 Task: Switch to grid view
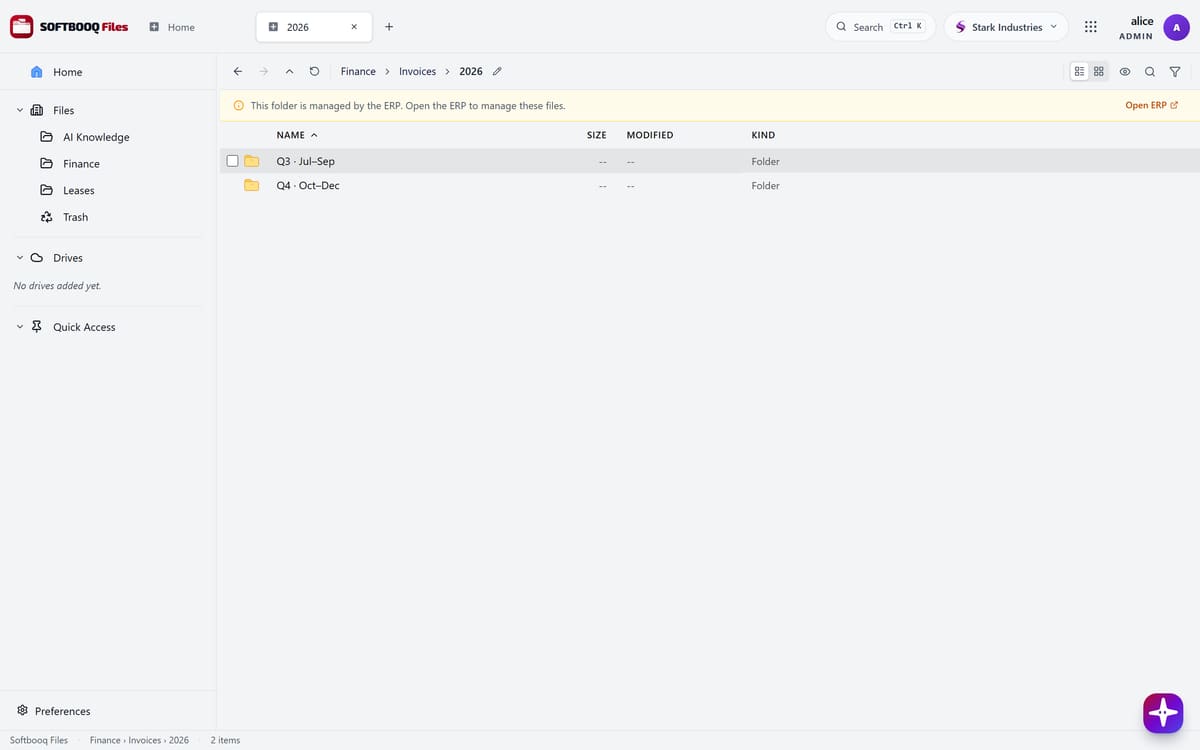tap(1099, 71)
